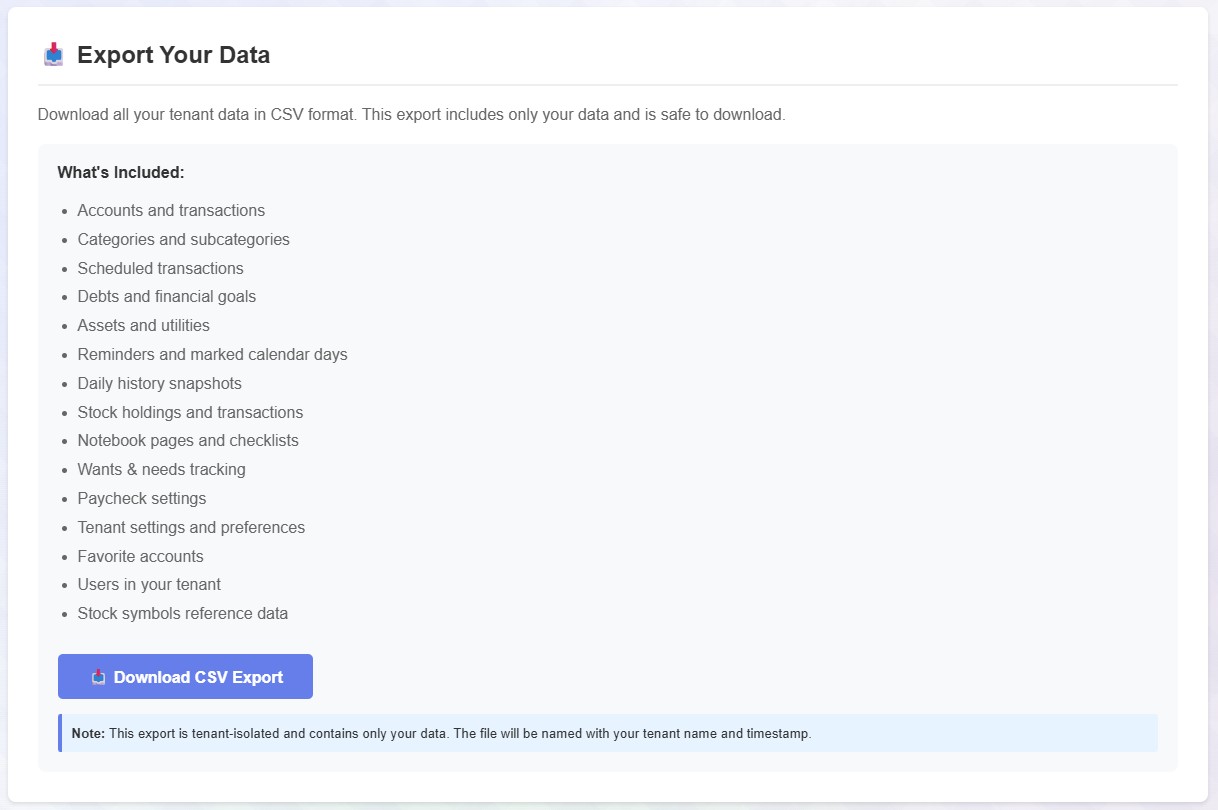Select Reminders and marked calendar days
1218x810 pixels.
point(212,354)
